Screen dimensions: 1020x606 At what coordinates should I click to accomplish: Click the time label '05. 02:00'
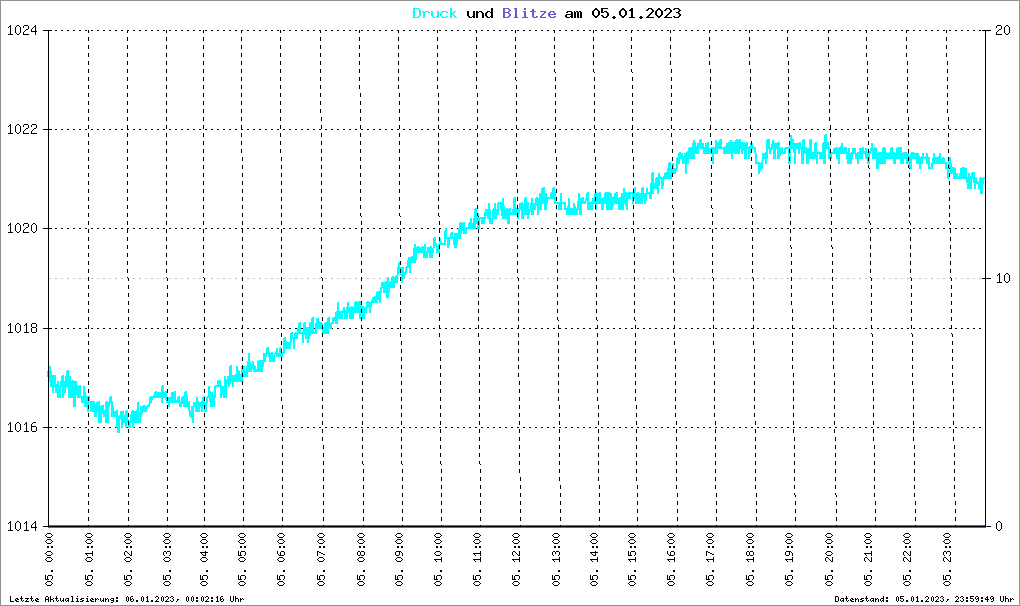tap(128, 560)
